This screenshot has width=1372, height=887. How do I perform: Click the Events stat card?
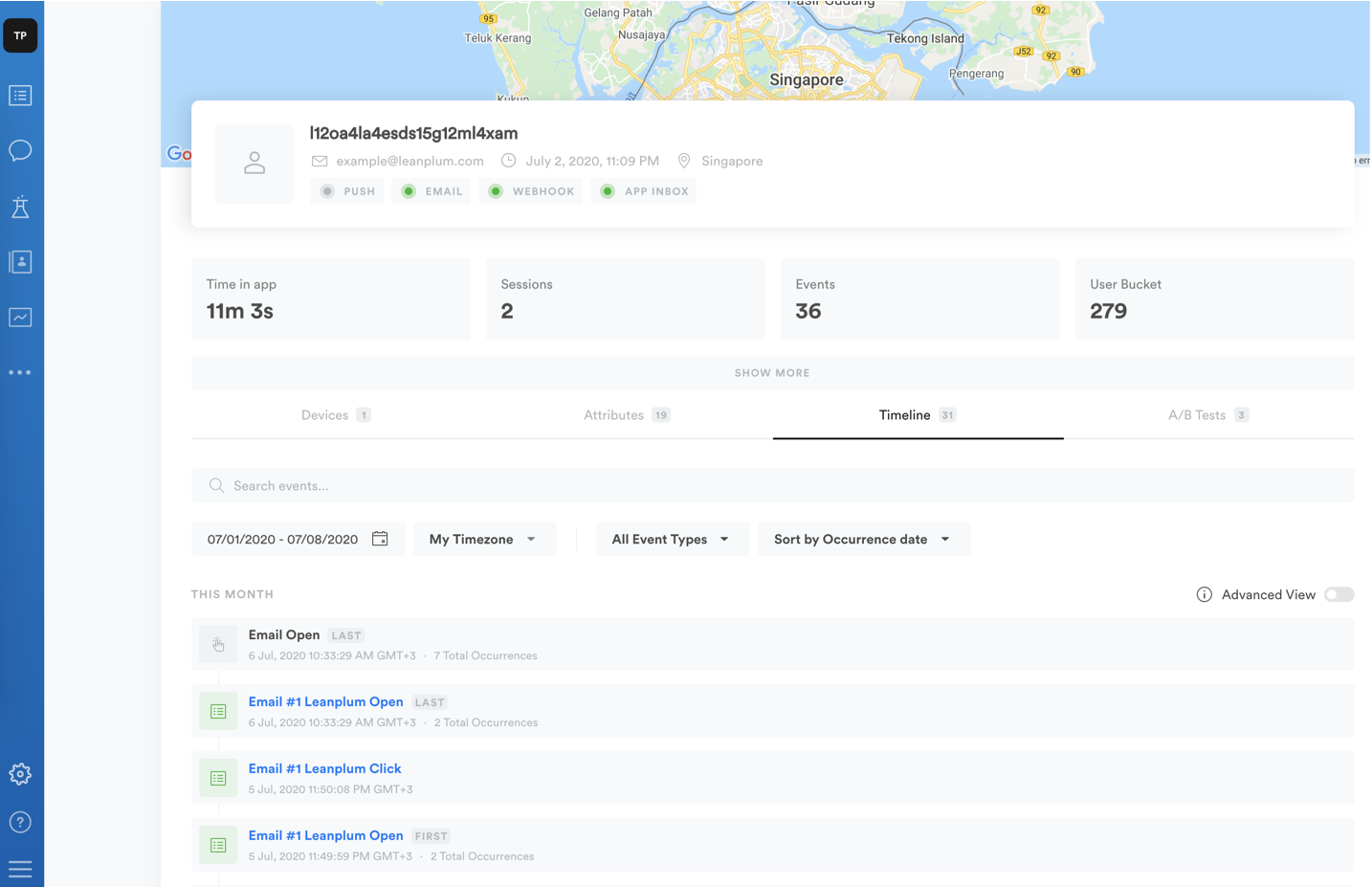920,299
